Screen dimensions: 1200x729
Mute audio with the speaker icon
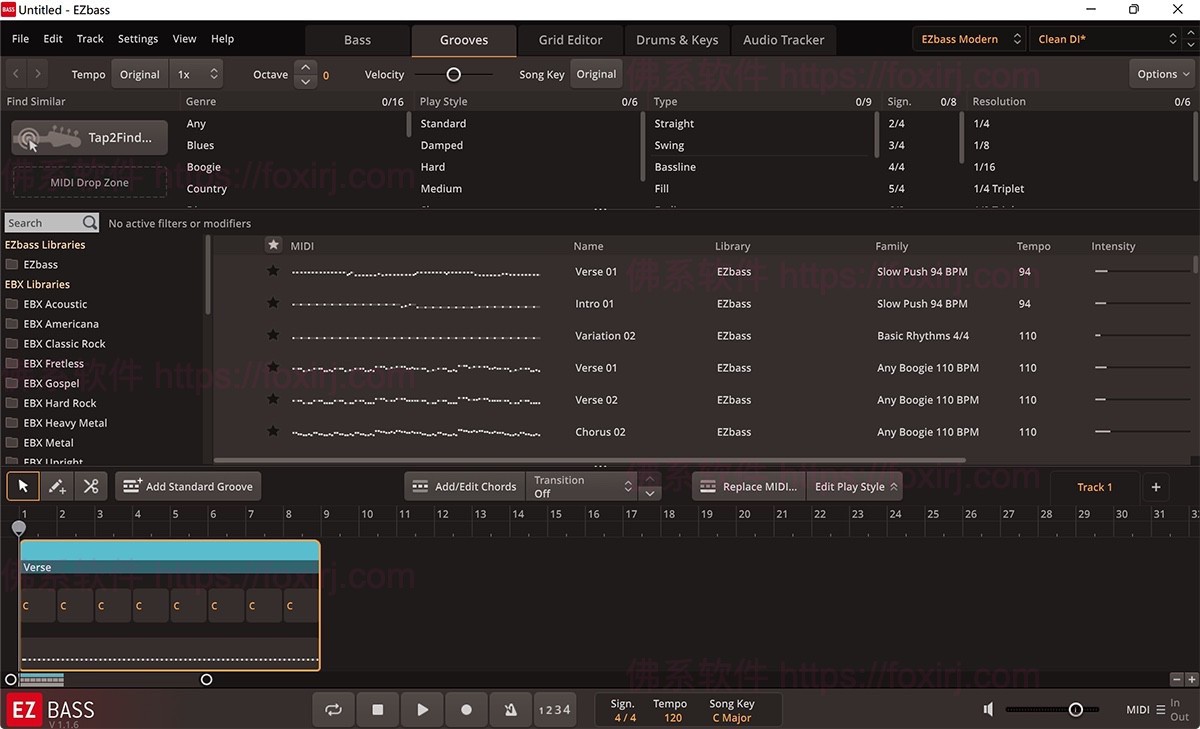pyautogui.click(x=987, y=709)
